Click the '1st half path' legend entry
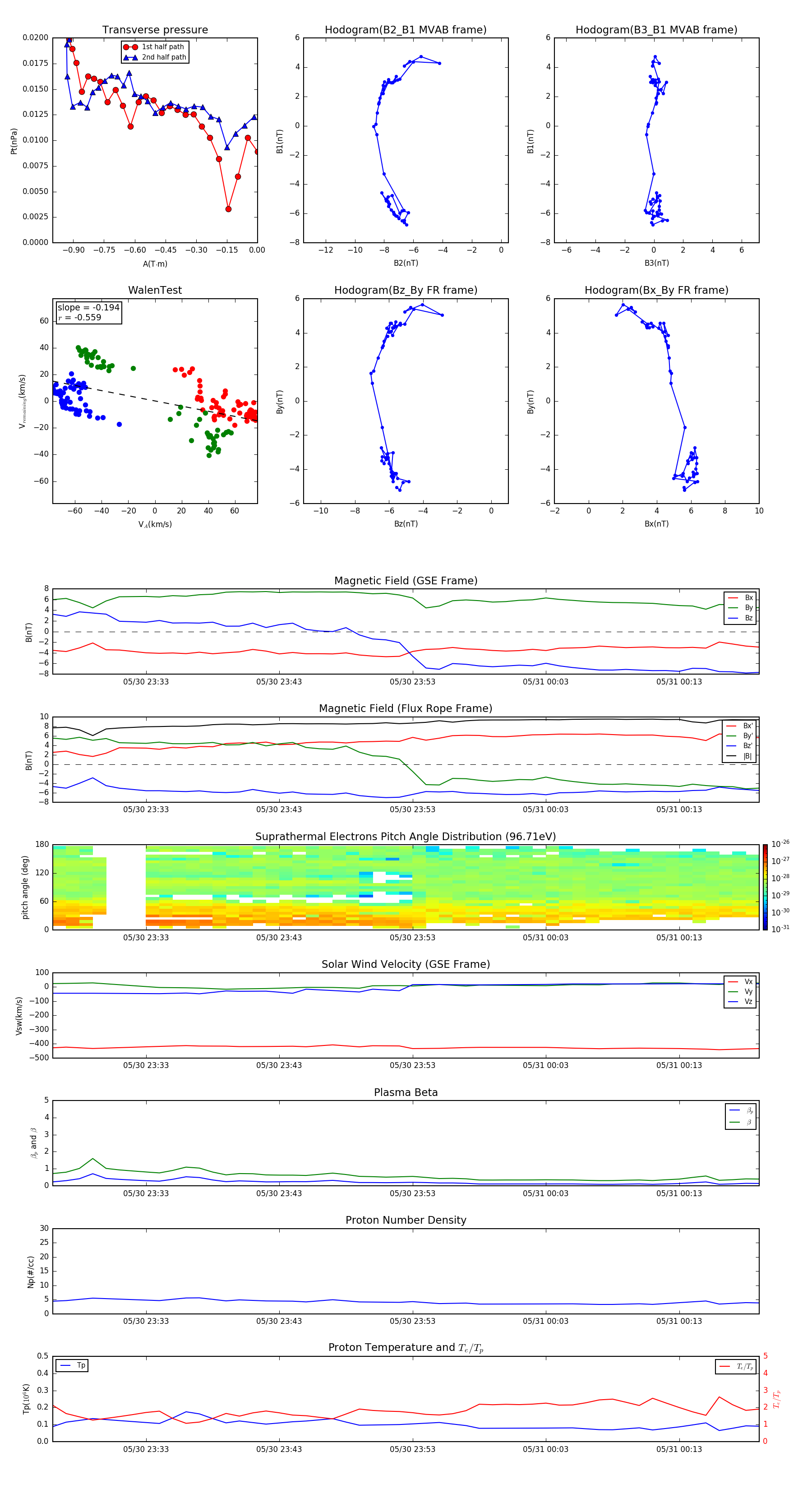 (x=154, y=47)
